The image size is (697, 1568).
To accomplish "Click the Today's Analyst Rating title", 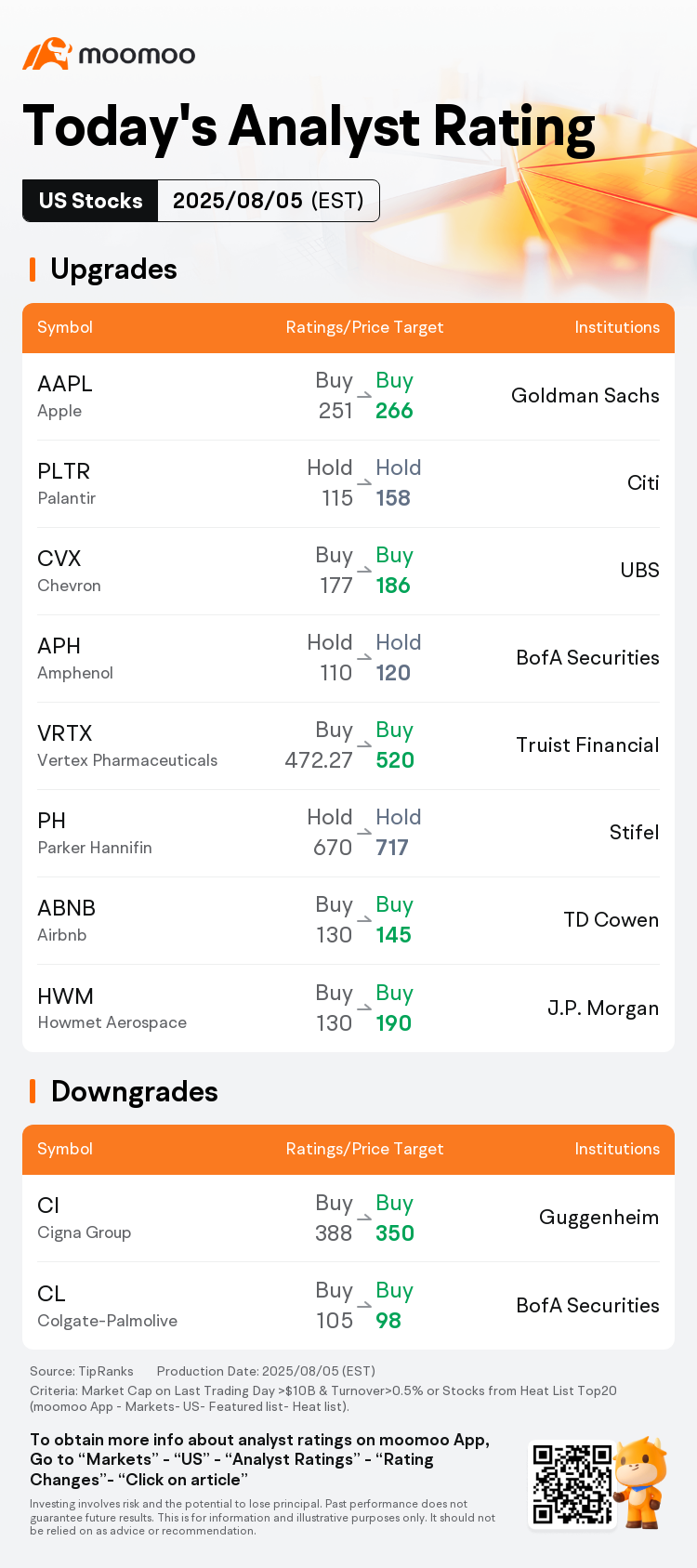I will click(309, 126).
